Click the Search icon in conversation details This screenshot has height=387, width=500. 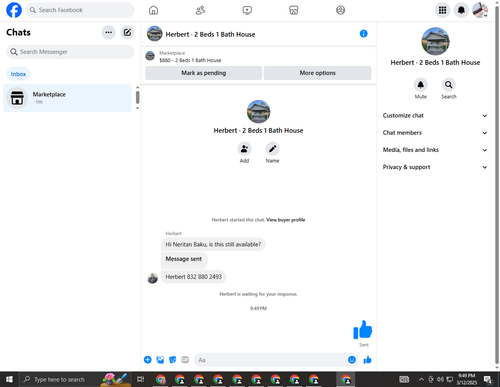click(449, 85)
